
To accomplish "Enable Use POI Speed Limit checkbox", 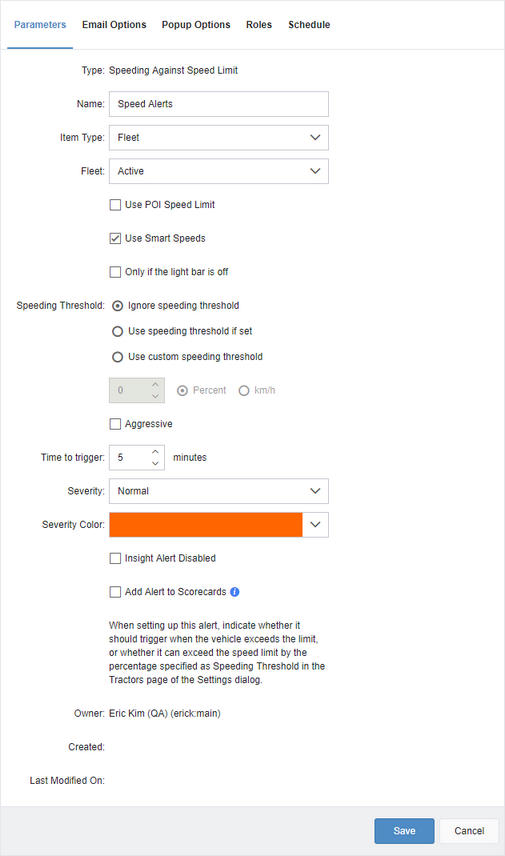I will [115, 205].
